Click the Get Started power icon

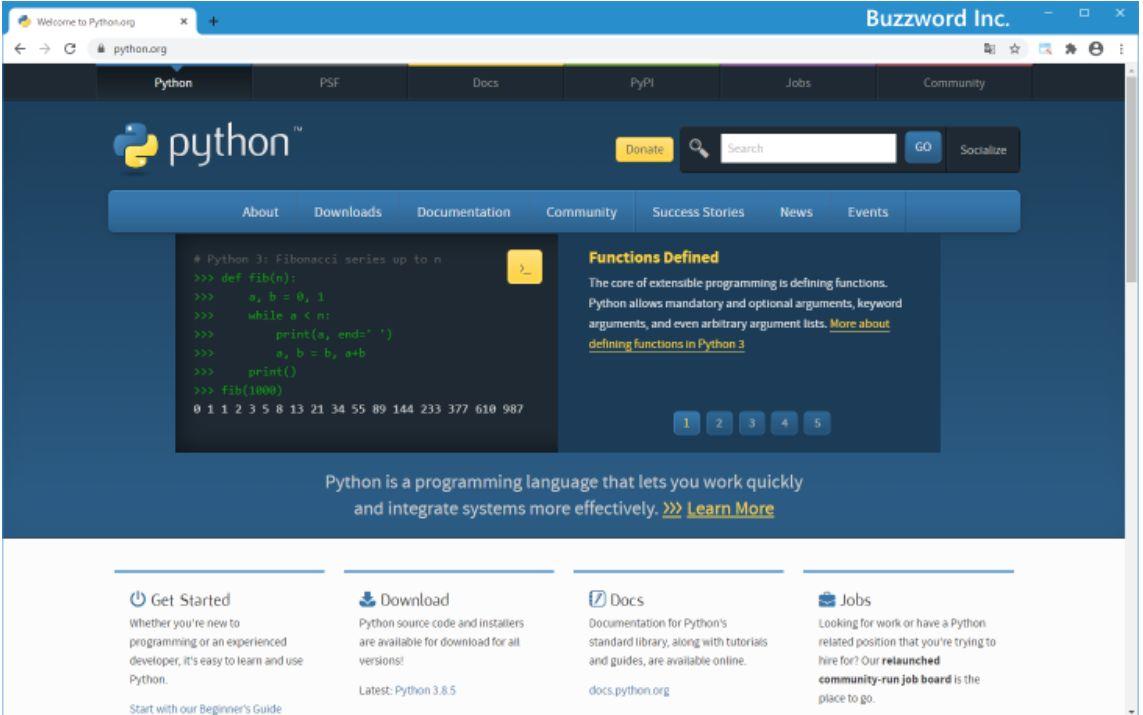[x=138, y=599]
